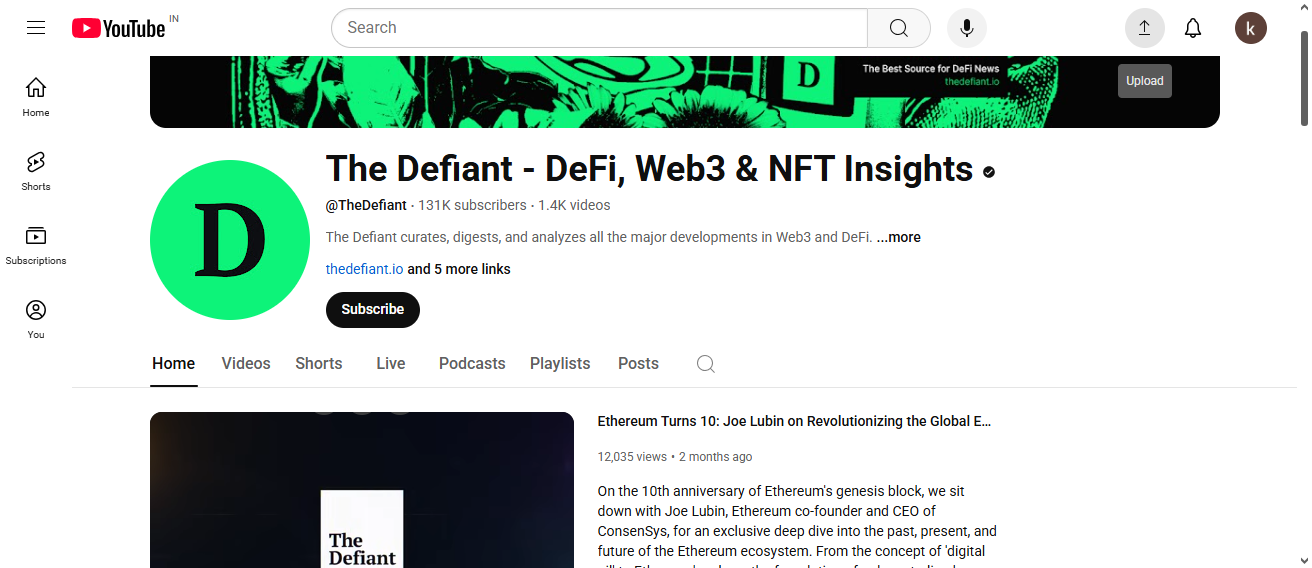Switch to the Videos tab
Viewport: 1312px width, 568px height.
[x=246, y=364]
